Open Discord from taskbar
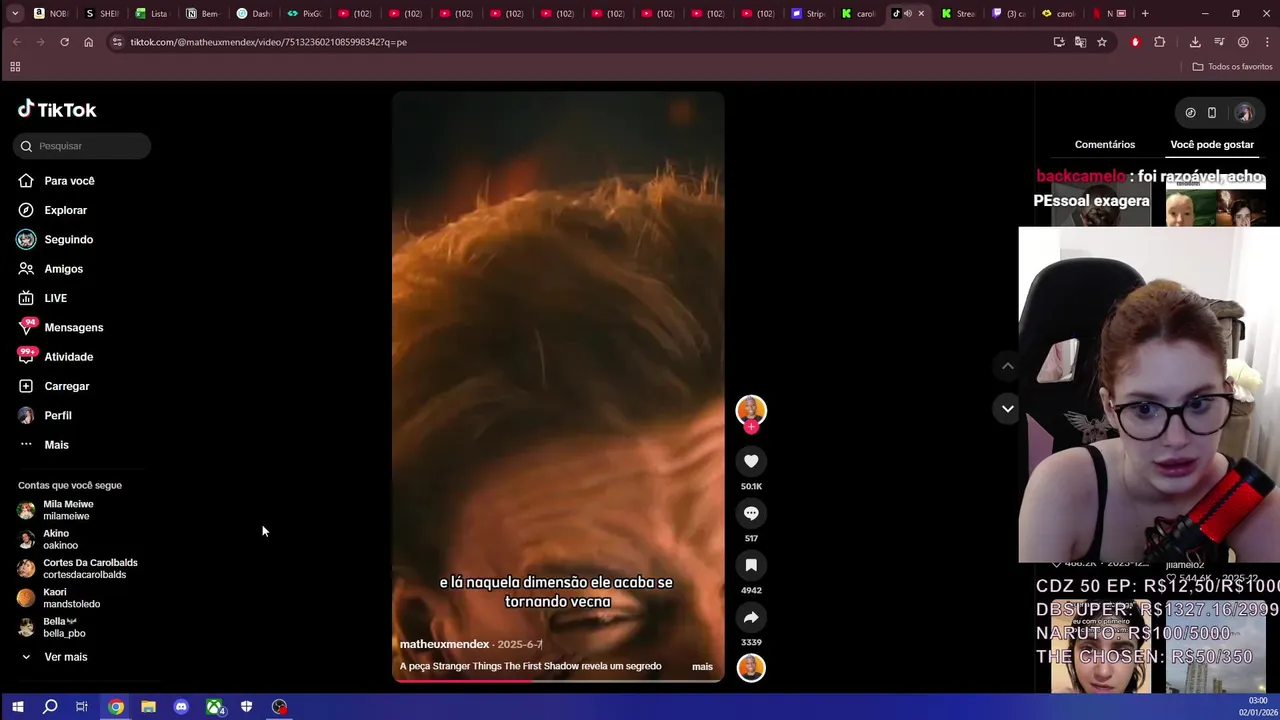Image resolution: width=1280 pixels, height=720 pixels. tap(181, 707)
